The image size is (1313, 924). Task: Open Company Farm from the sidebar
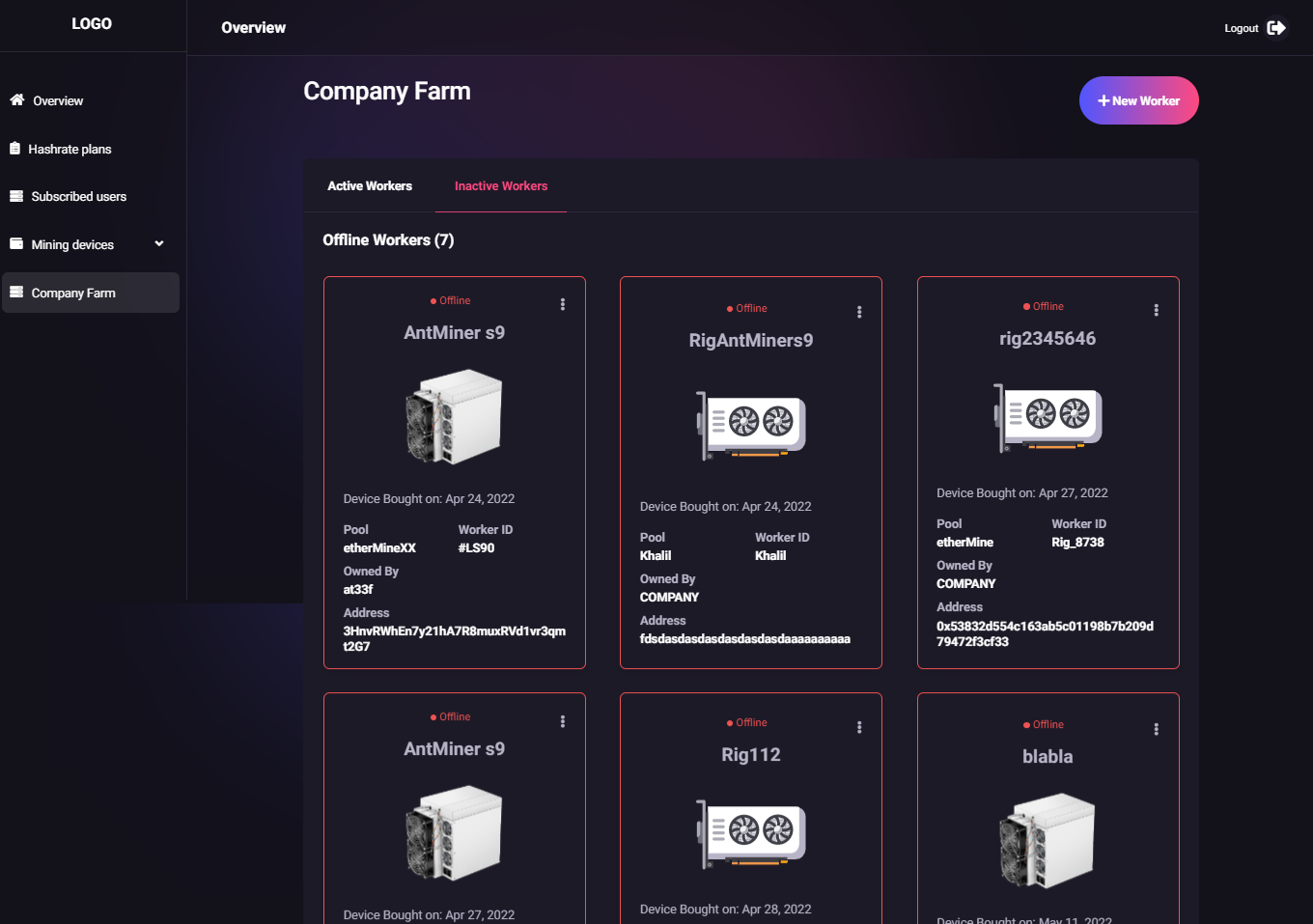coord(75,292)
